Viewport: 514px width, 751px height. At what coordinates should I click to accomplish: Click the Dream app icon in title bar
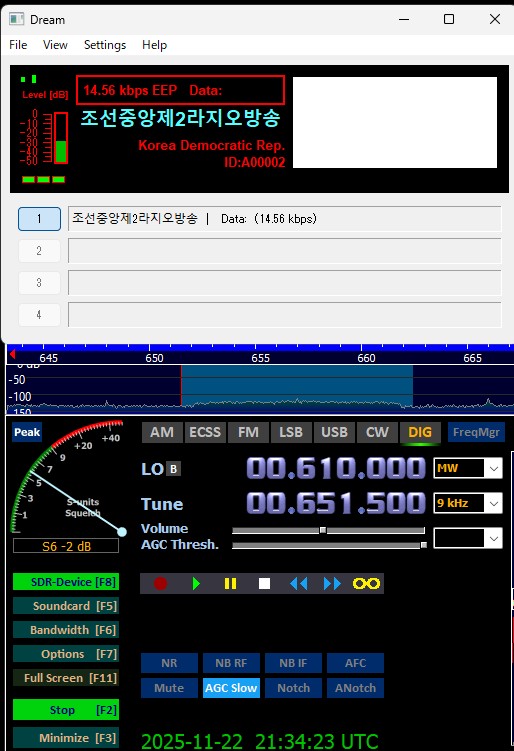click(x=16, y=19)
